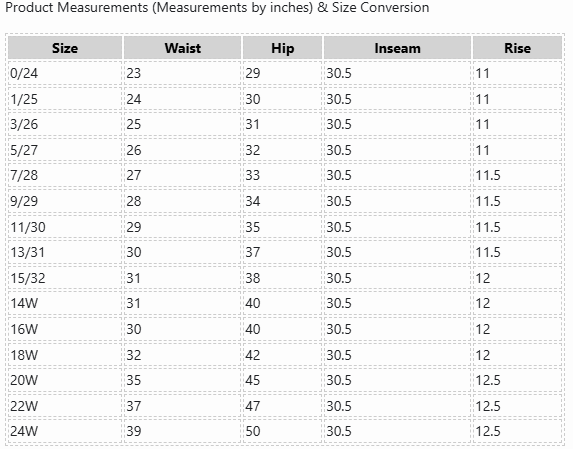
Task: Click the 11/30 size cell
Action: point(65,227)
